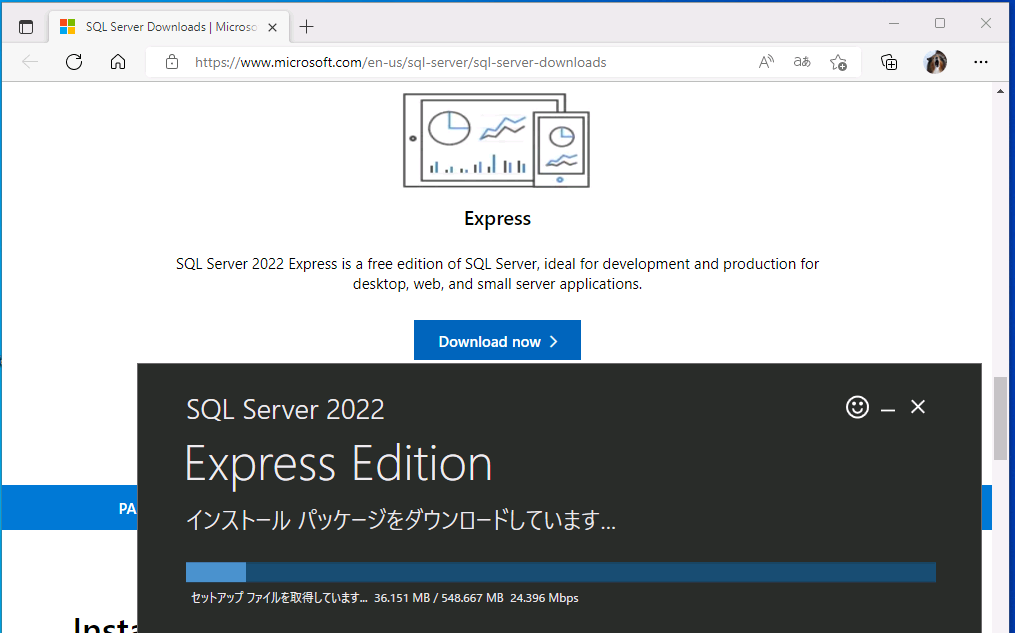Click the Download now button
Screen dimensions: 1015x633
(497, 340)
